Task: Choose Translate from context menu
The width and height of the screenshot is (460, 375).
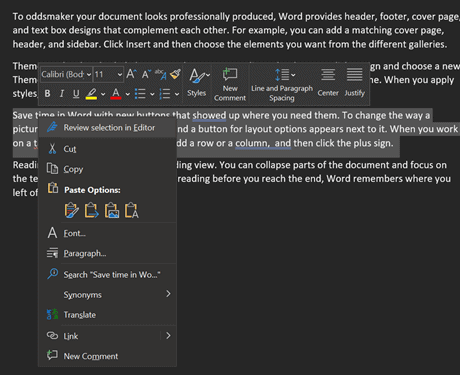Action: point(107,315)
